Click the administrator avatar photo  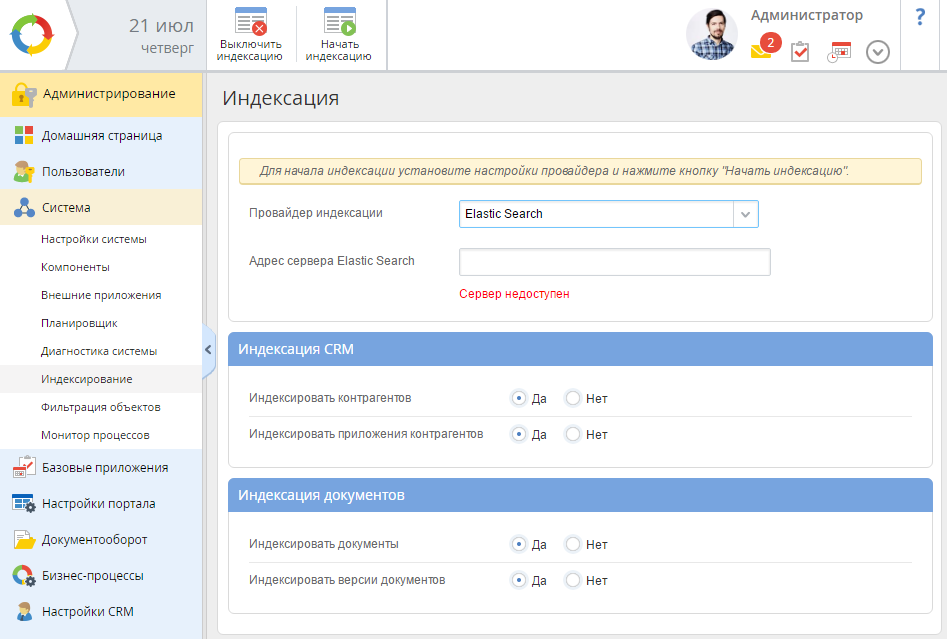(x=711, y=35)
